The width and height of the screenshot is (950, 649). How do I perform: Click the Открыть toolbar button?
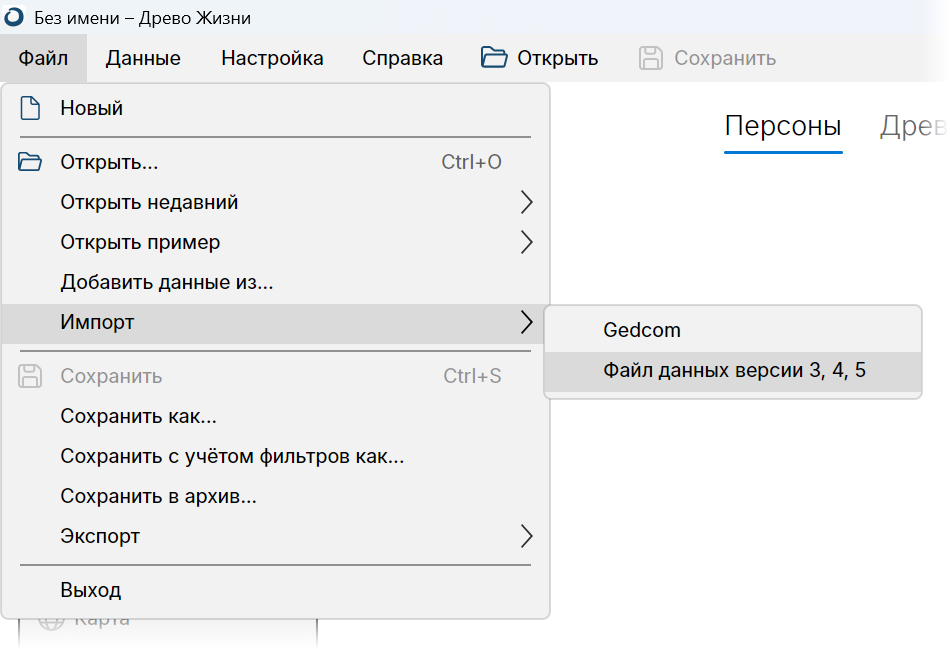539,58
